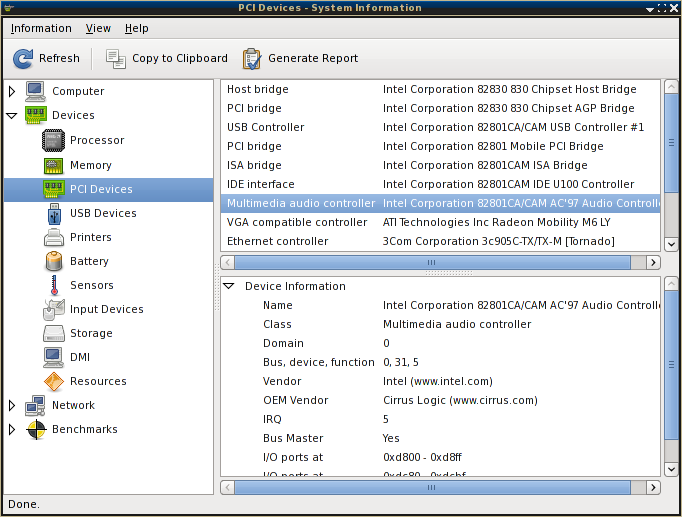The height and width of the screenshot is (517, 682).
Task: Click the Vendor Intel value
Action: click(438, 381)
